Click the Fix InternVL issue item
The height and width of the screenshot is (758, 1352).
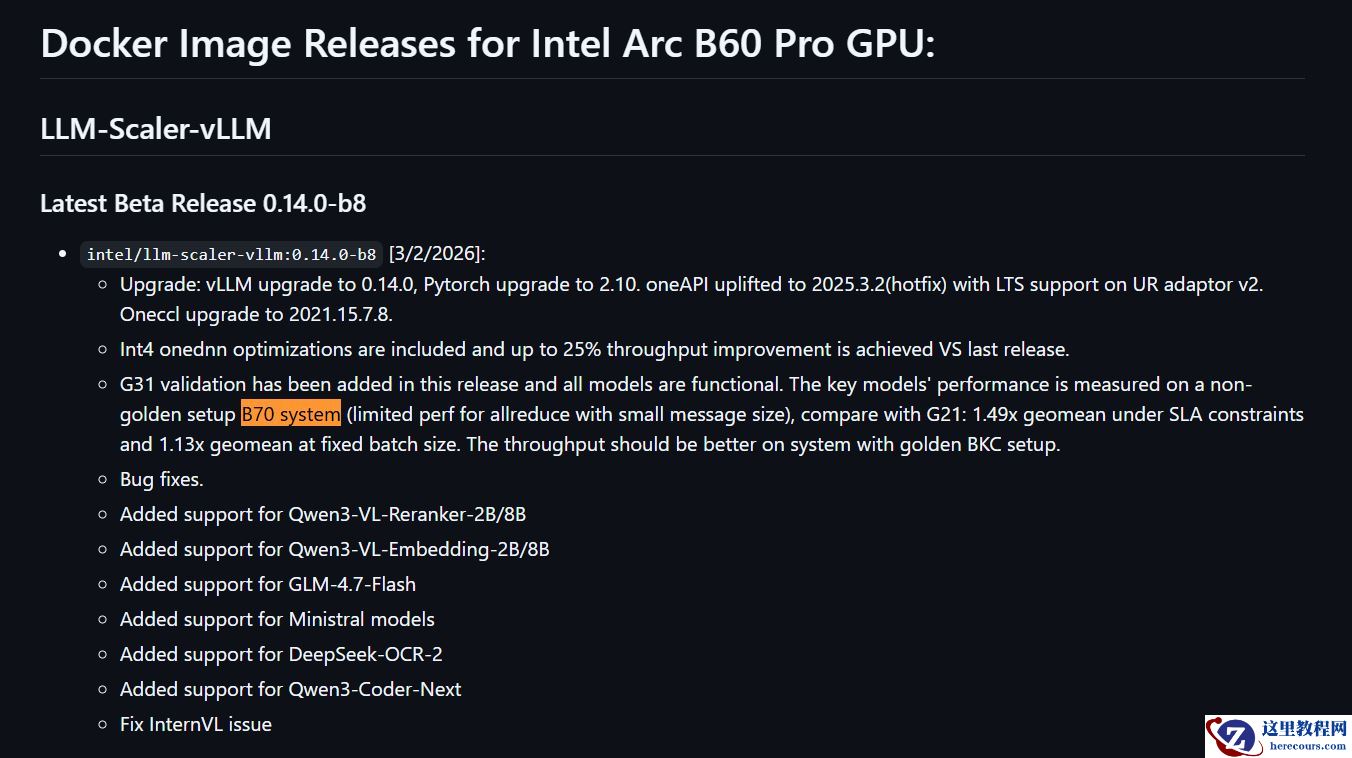(x=196, y=724)
